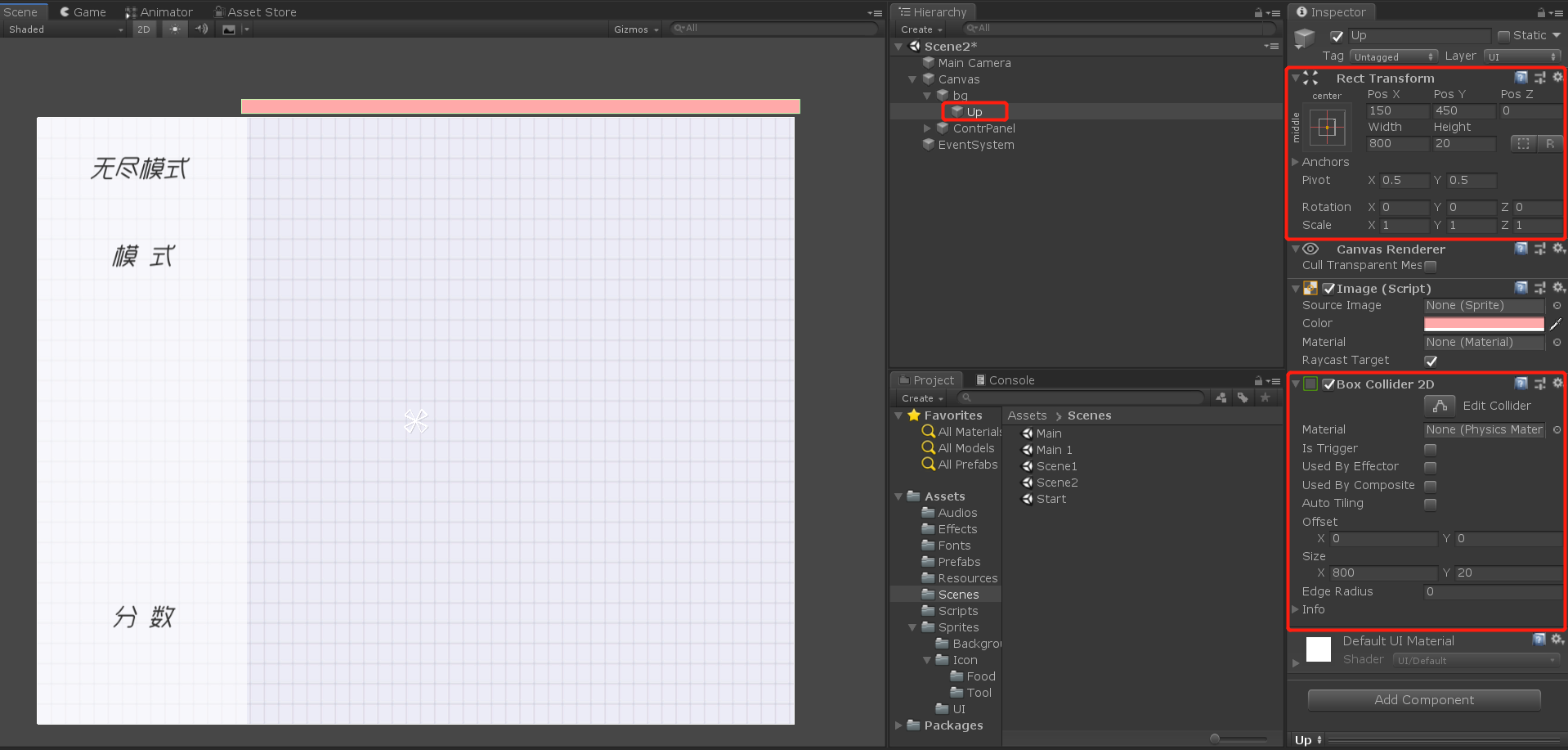Pick Source Image object selector circle
The image size is (1568, 750).
tap(1557, 306)
